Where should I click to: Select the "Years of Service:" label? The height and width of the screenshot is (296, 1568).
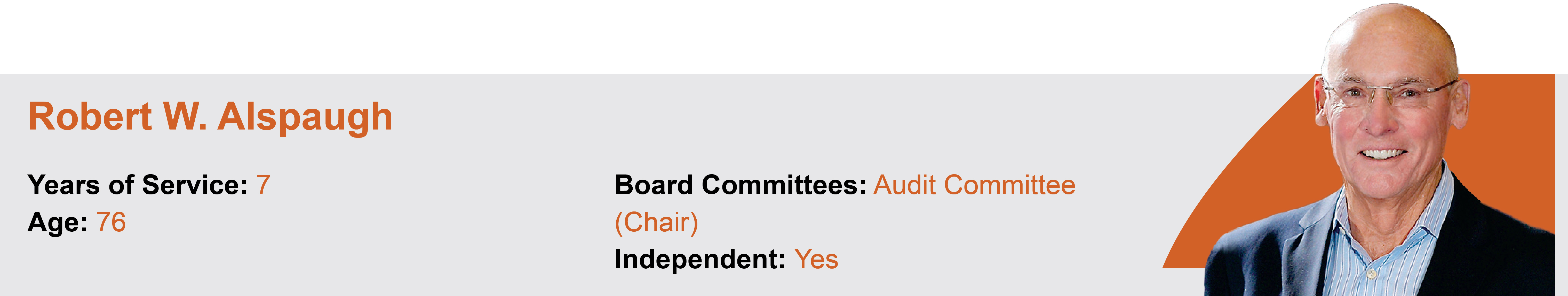coord(137,185)
